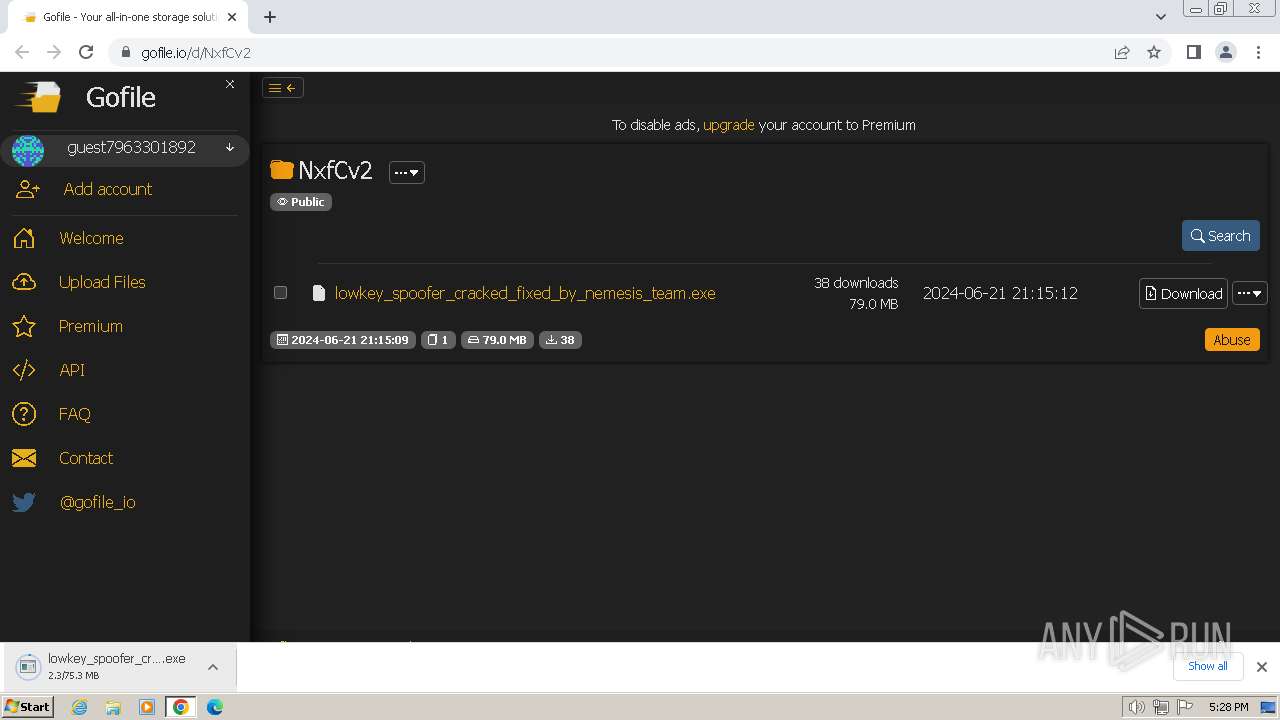Click the Microsoft Edge taskbar icon
The height and width of the screenshot is (720, 1280).
coord(214,707)
